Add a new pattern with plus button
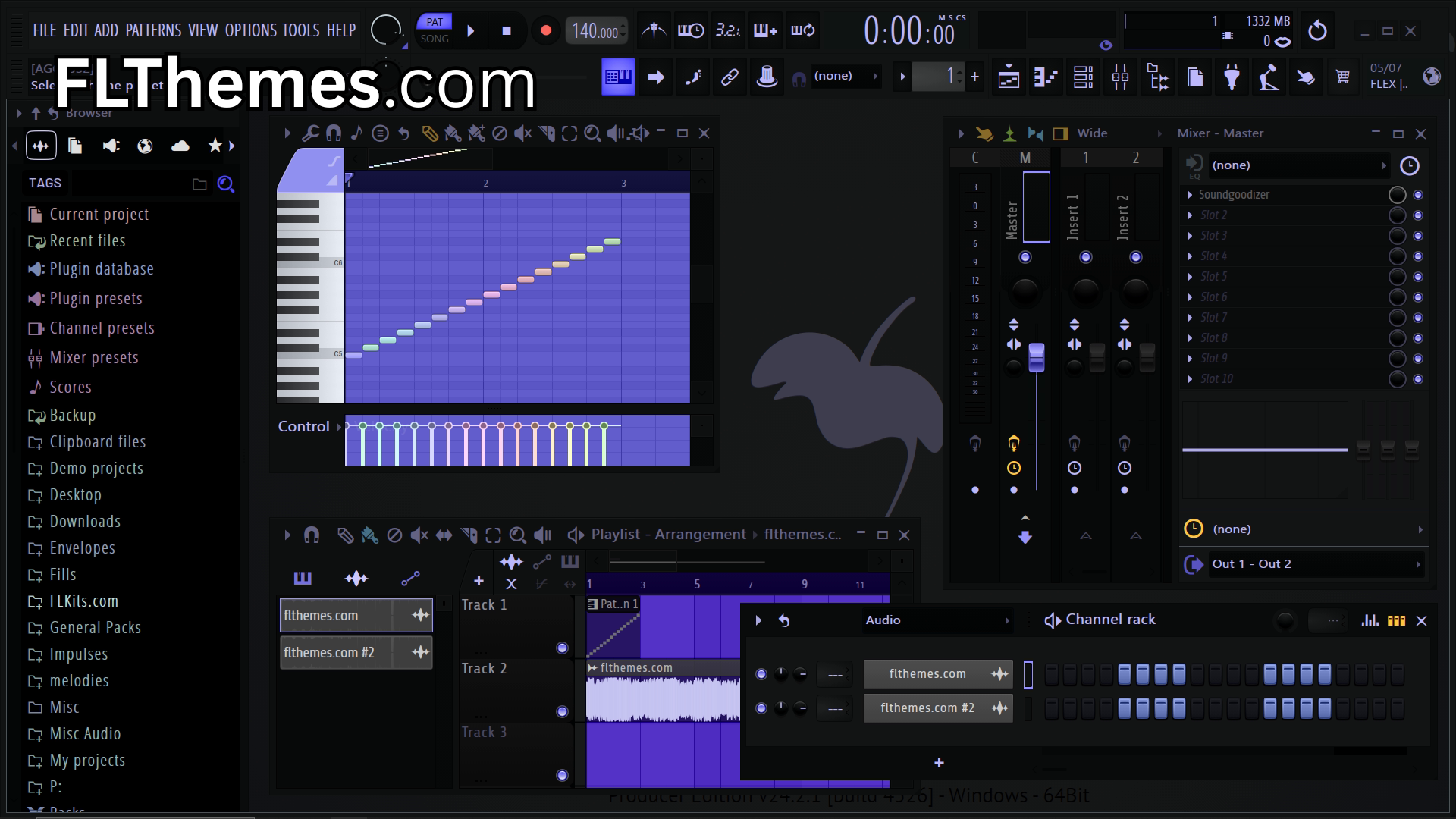Screen dimensions: 1456x819 click(974, 76)
